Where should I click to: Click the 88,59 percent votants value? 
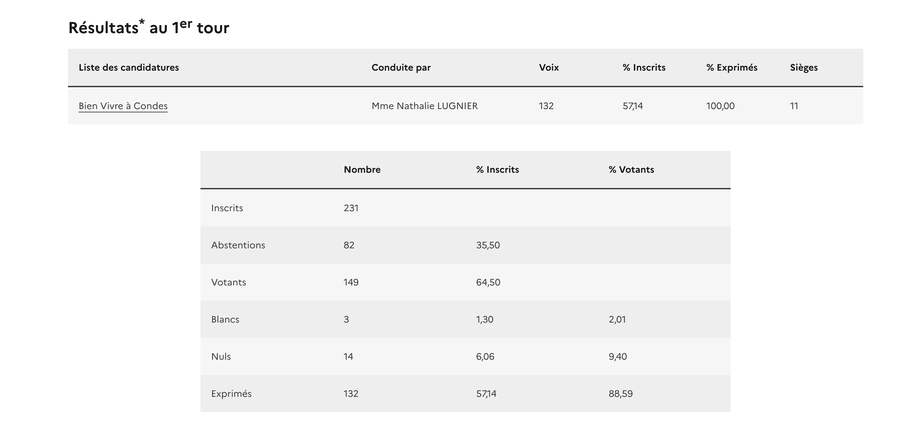coord(620,394)
